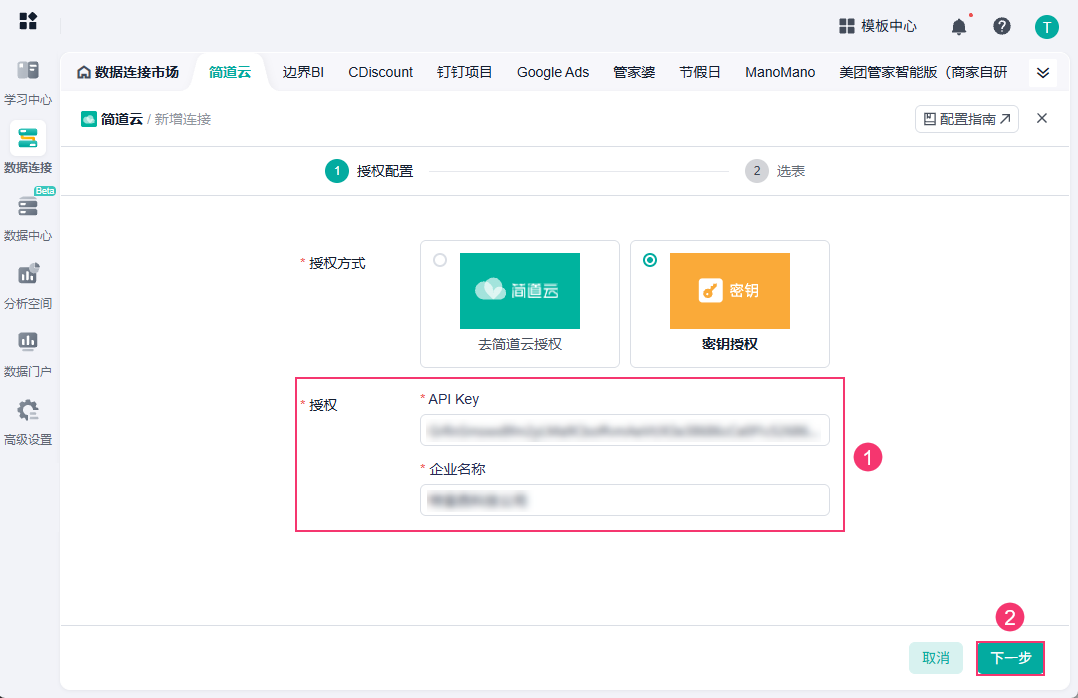This screenshot has width=1078, height=698.
Task: Open the app grid logo icon
Action: (28, 21)
